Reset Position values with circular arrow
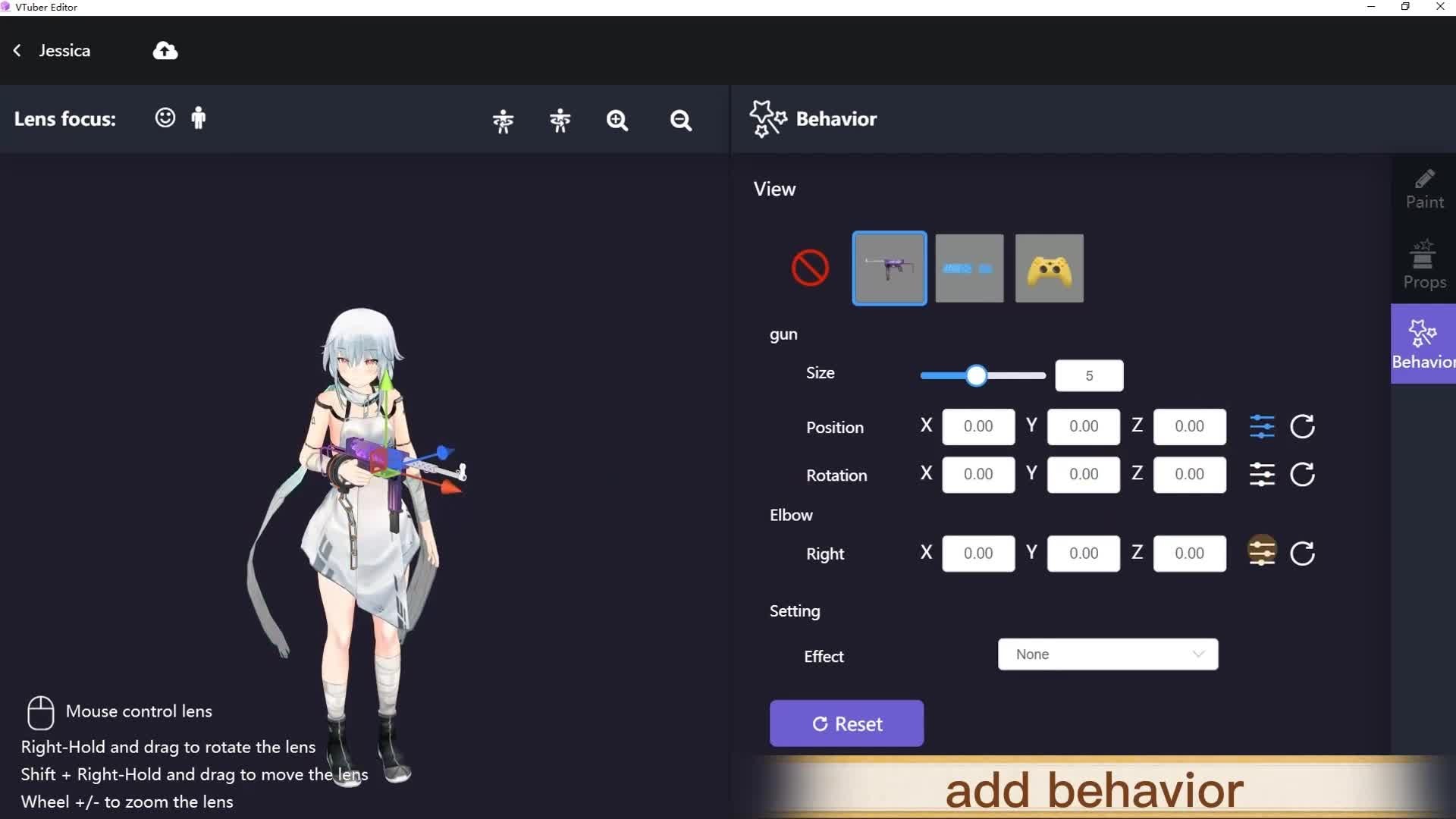Viewport: 1456px width, 819px height. [1302, 426]
